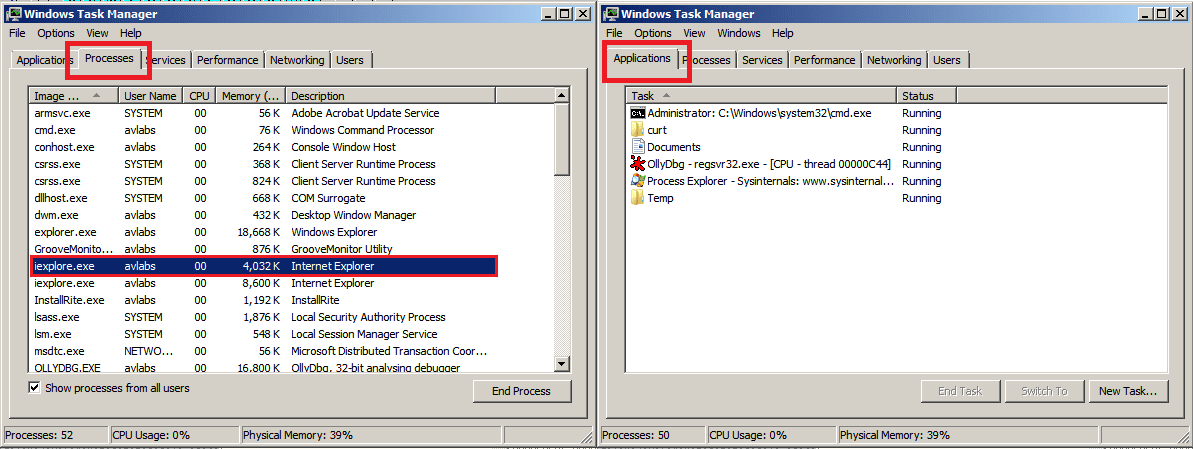This screenshot has height=449, width=1193.
Task: Click scrollbar down arrow in process list
Action: pyautogui.click(x=562, y=365)
